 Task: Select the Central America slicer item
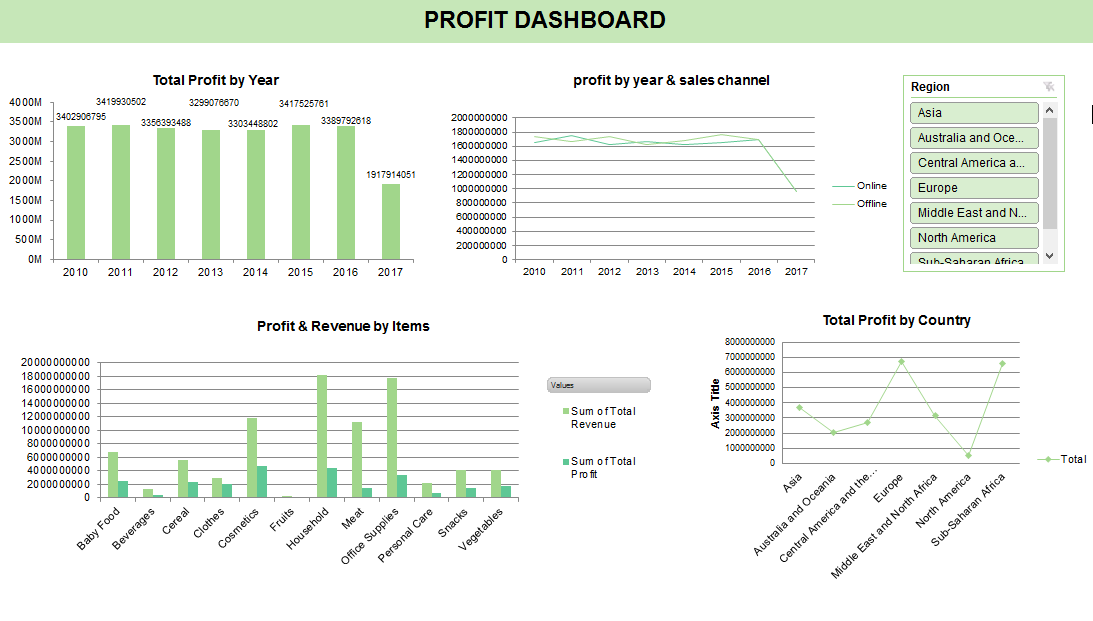(x=974, y=162)
